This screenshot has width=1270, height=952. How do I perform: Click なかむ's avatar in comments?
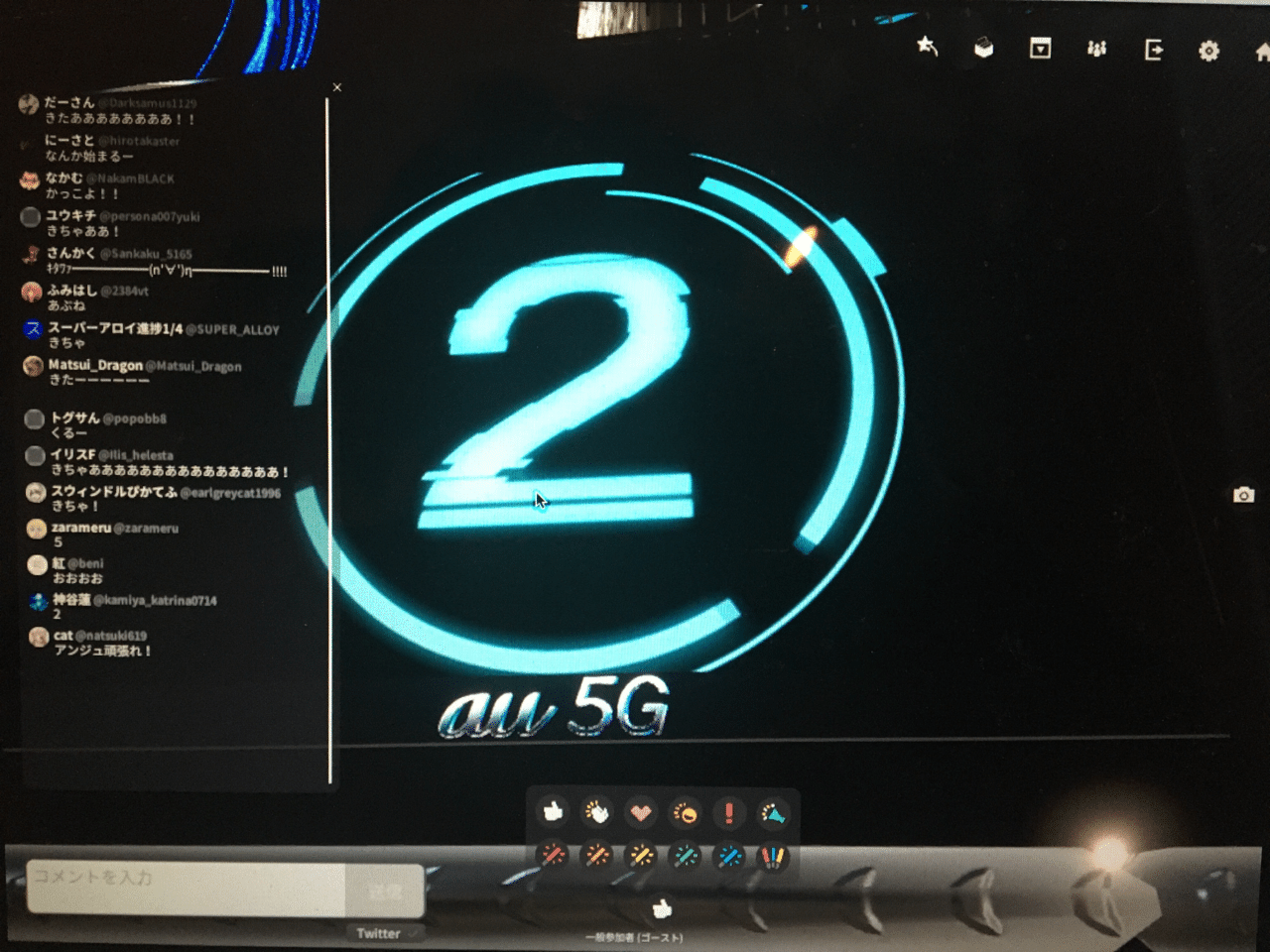[x=30, y=180]
